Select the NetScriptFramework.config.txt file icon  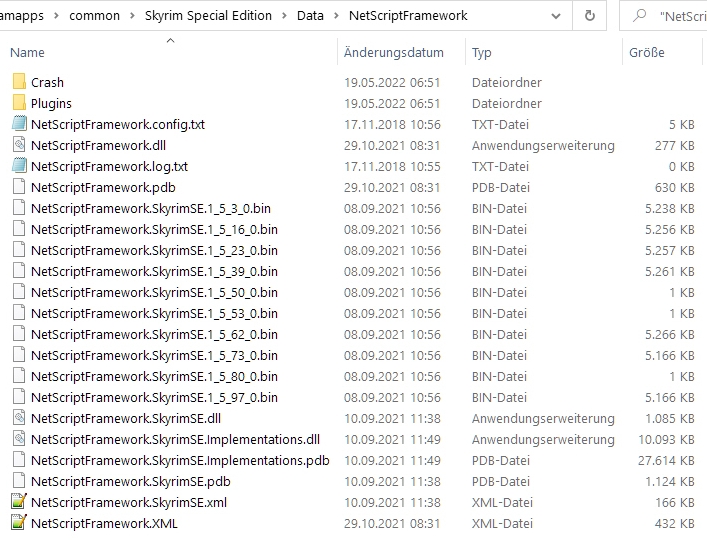(x=19, y=124)
